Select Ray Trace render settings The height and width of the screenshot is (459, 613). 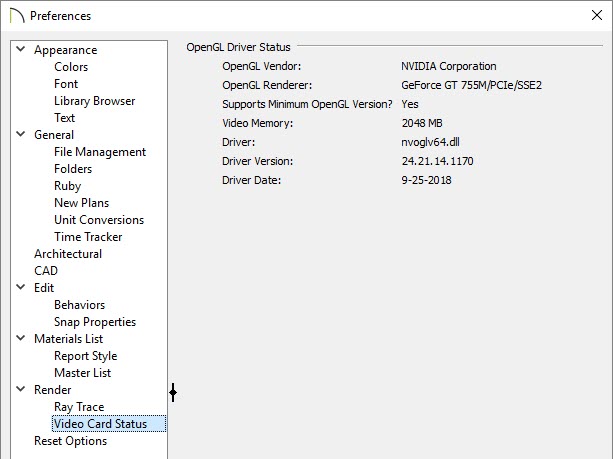79,407
